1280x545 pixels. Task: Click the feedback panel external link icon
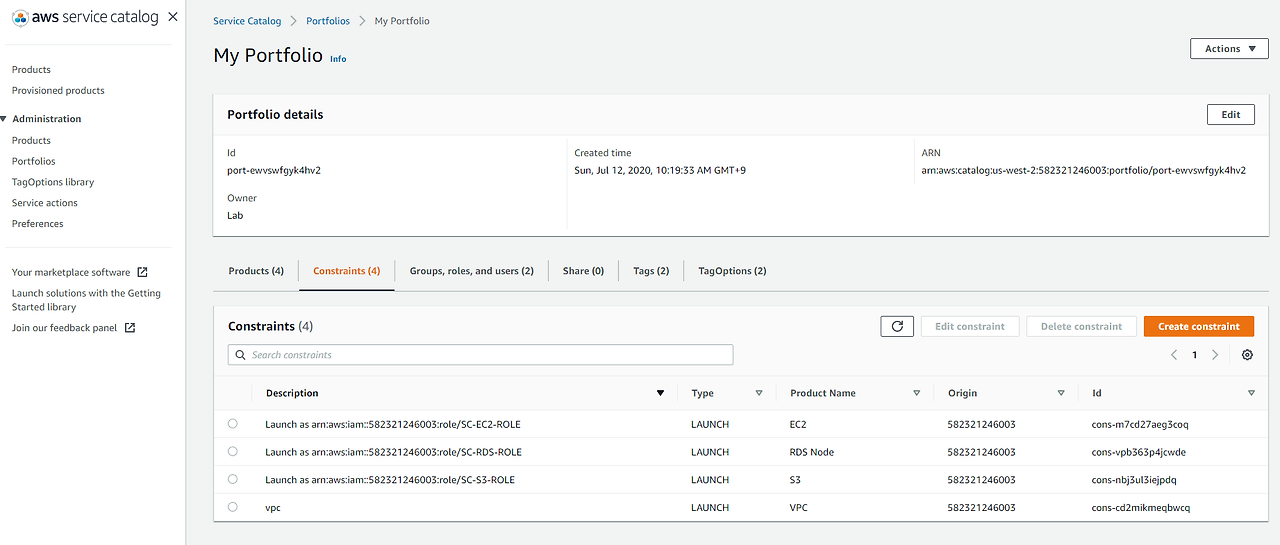click(129, 328)
